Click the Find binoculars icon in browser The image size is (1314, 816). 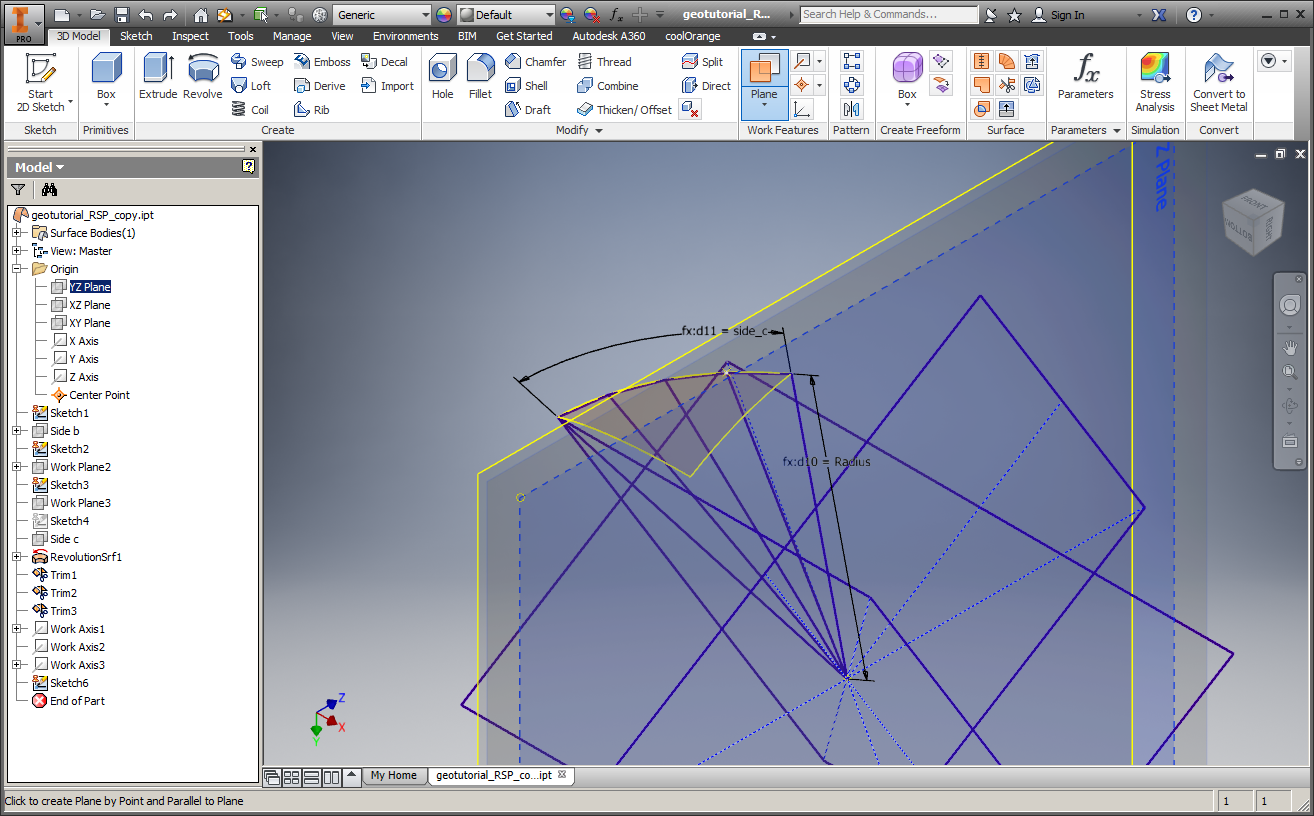point(49,190)
